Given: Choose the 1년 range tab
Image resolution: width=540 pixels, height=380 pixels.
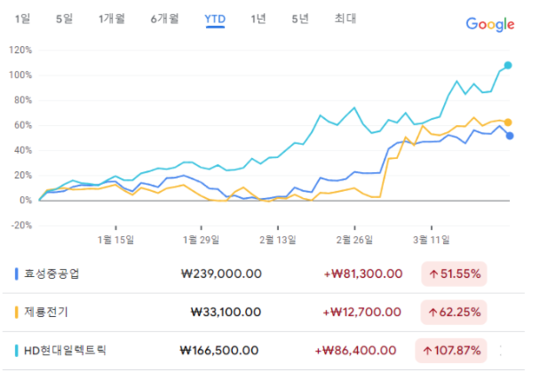Looking at the screenshot, I should [x=258, y=18].
